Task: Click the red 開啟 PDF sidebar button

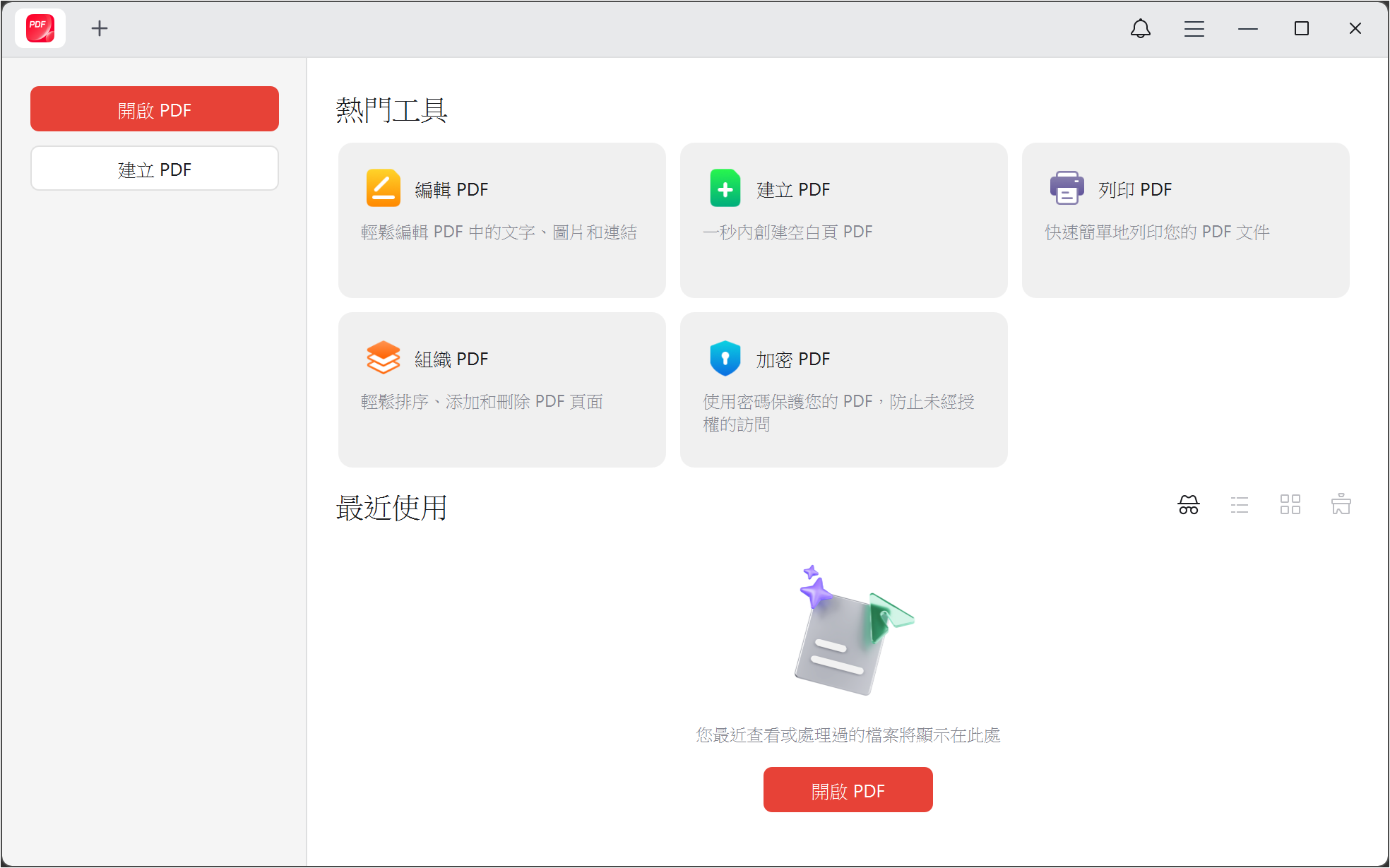Action: click(x=154, y=109)
